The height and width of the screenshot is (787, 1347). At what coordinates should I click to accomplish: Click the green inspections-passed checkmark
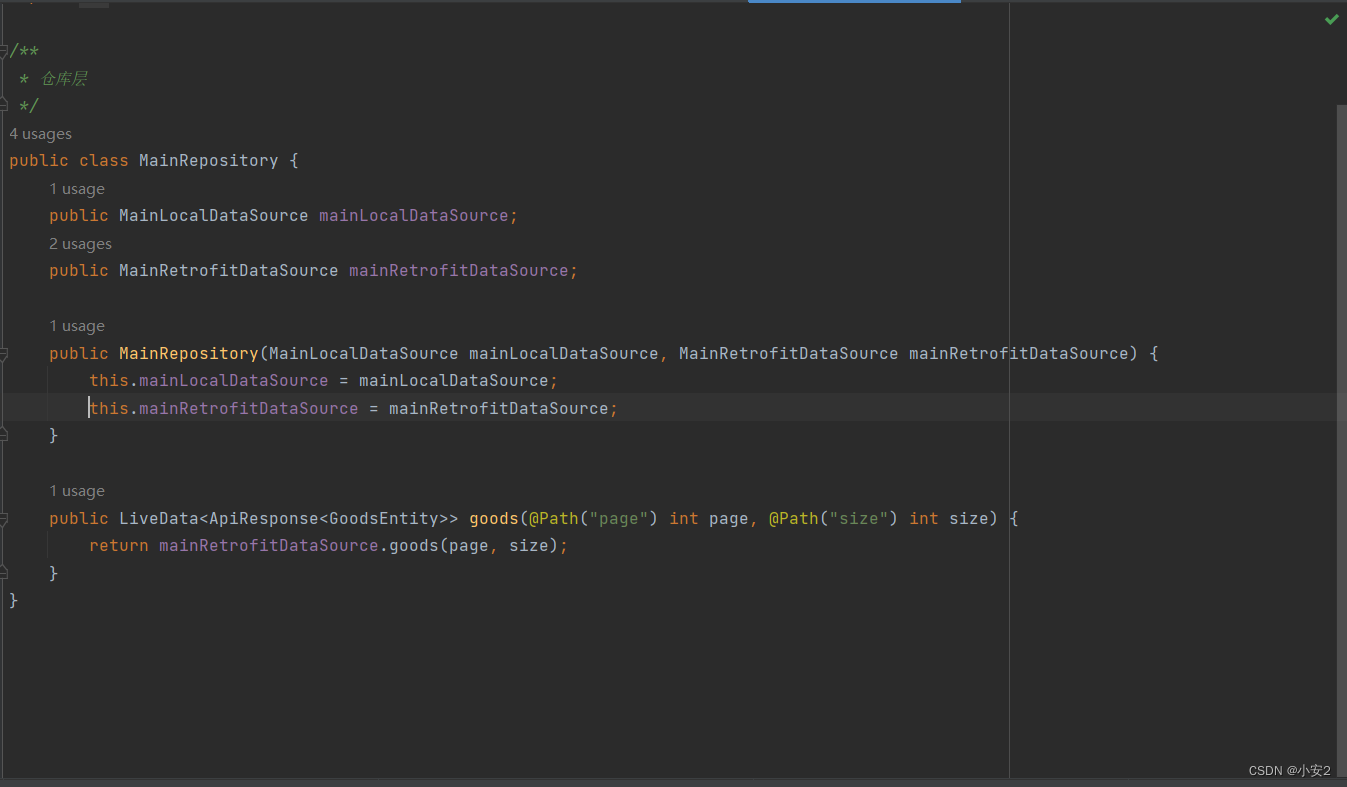(x=1331, y=19)
